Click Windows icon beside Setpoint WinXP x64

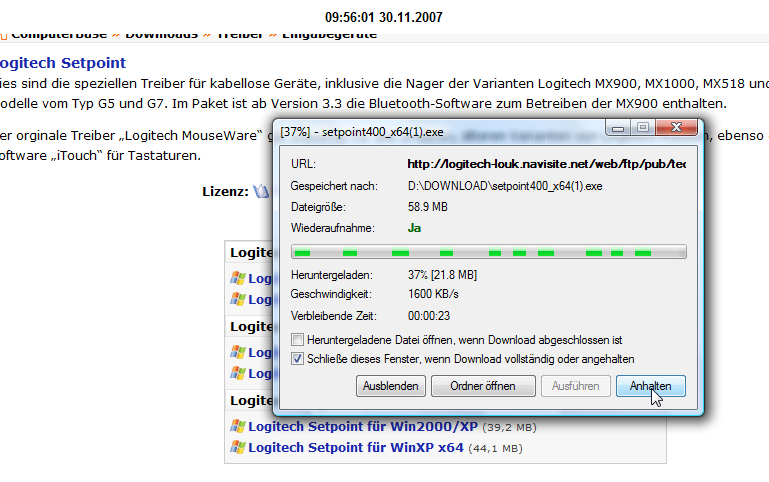click(238, 447)
